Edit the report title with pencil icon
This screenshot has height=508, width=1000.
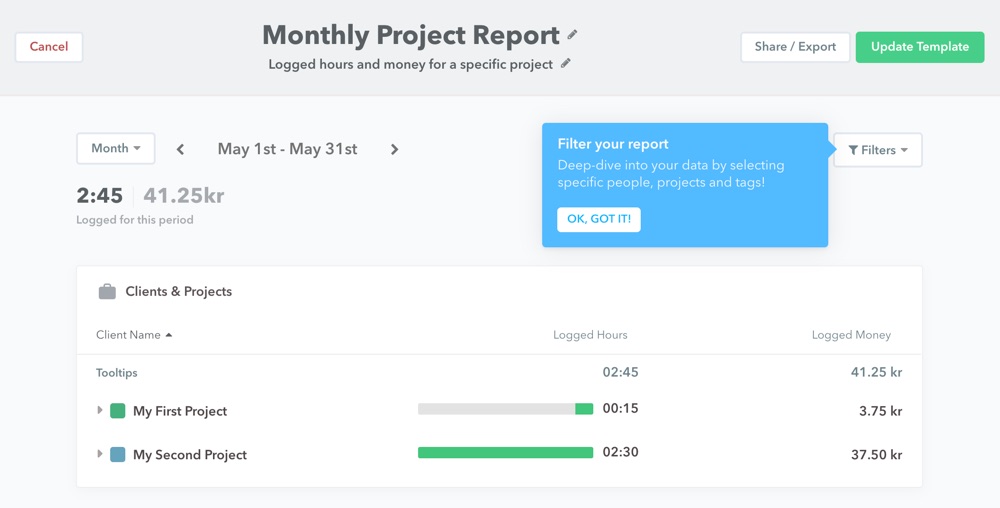(x=572, y=34)
